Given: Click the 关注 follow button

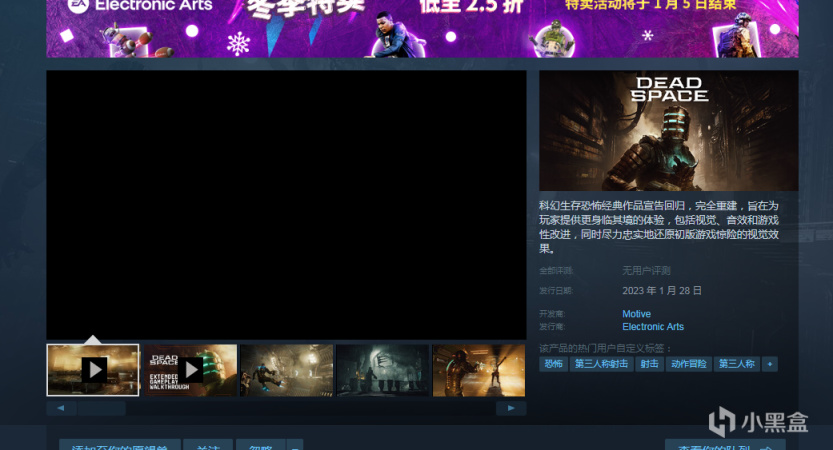Looking at the screenshot, I should click(x=208, y=446).
